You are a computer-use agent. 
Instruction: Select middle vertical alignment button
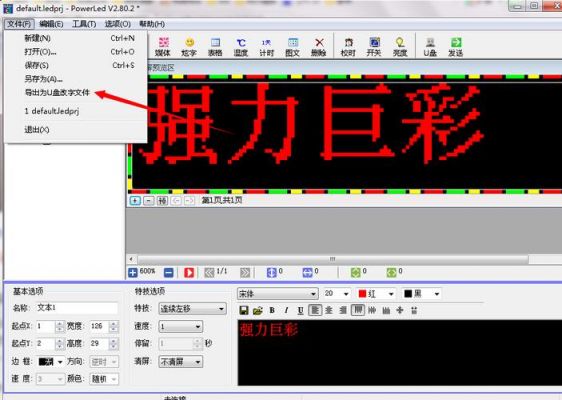372,310
